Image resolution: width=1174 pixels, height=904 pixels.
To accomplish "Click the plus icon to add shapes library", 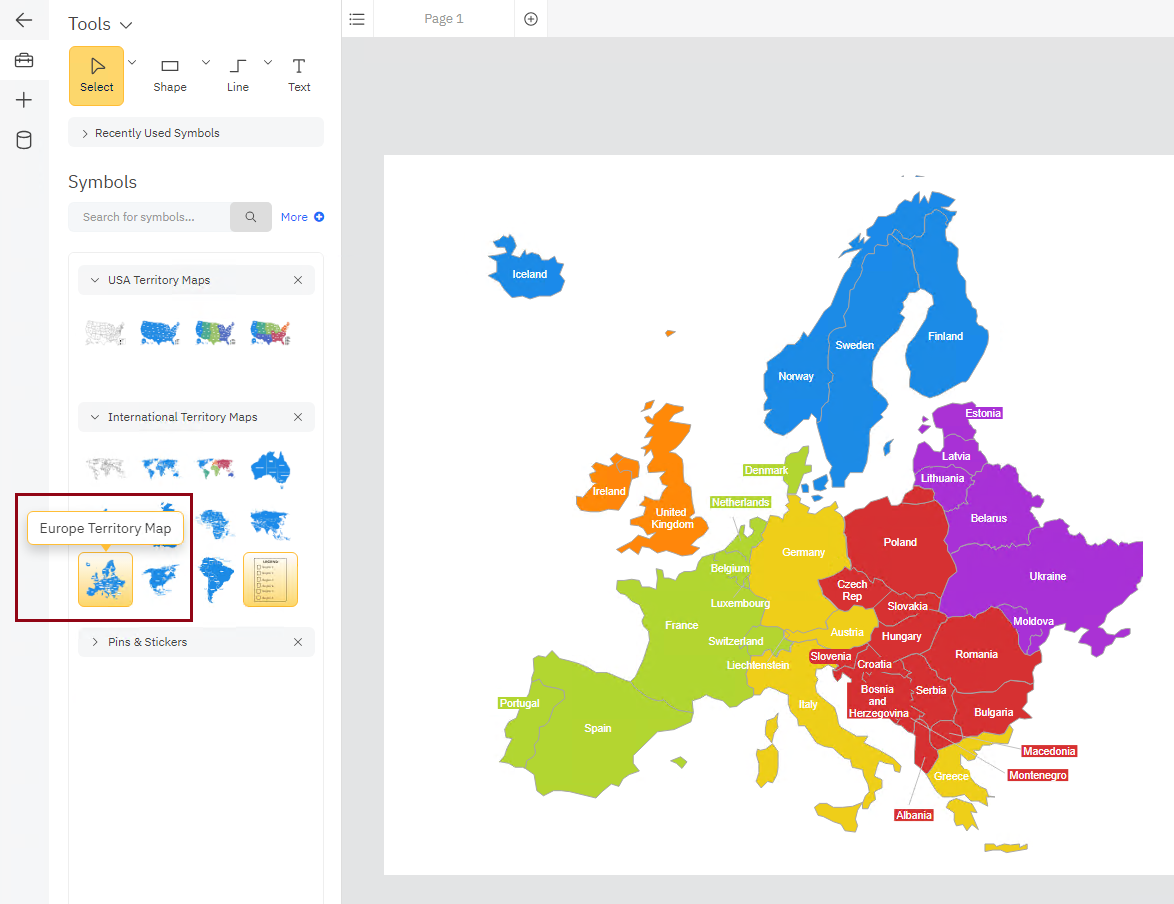I will [24, 99].
